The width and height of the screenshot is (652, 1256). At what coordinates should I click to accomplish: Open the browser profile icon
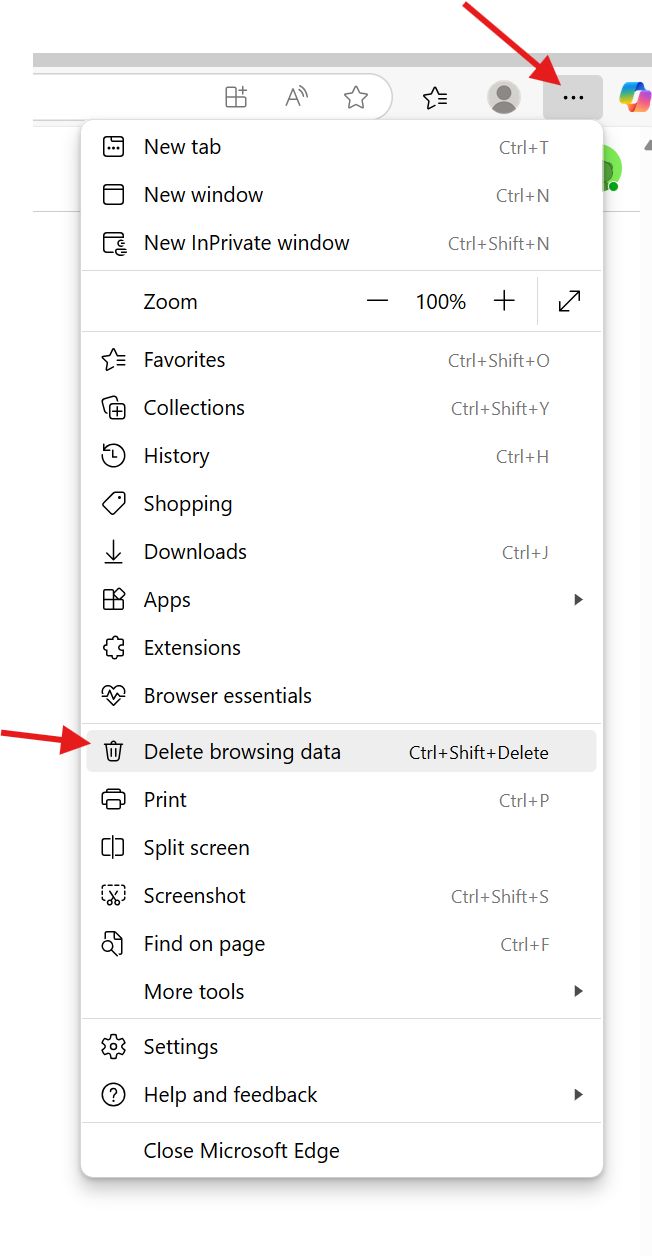pos(503,97)
